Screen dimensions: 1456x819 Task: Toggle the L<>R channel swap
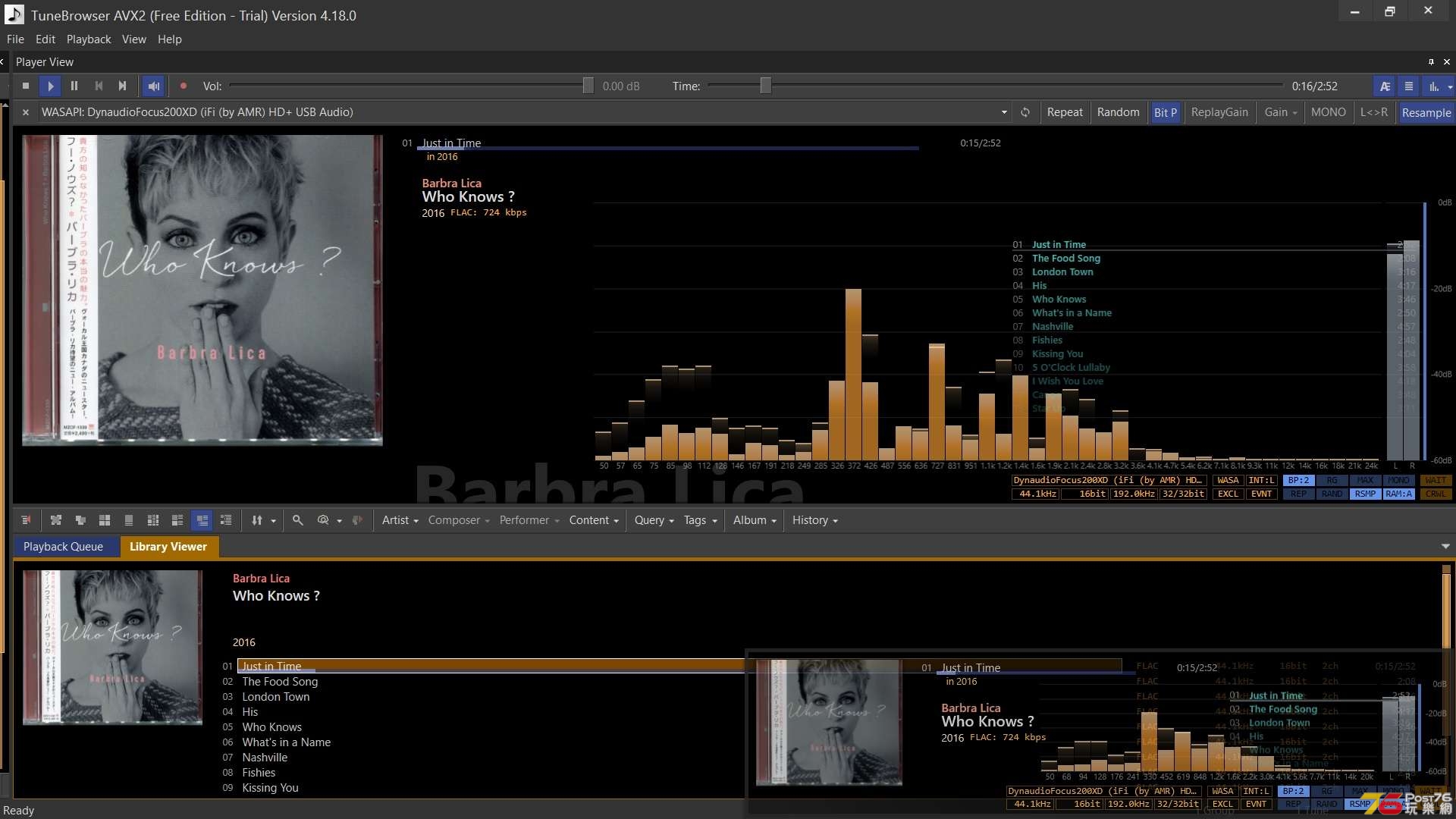point(1374,112)
